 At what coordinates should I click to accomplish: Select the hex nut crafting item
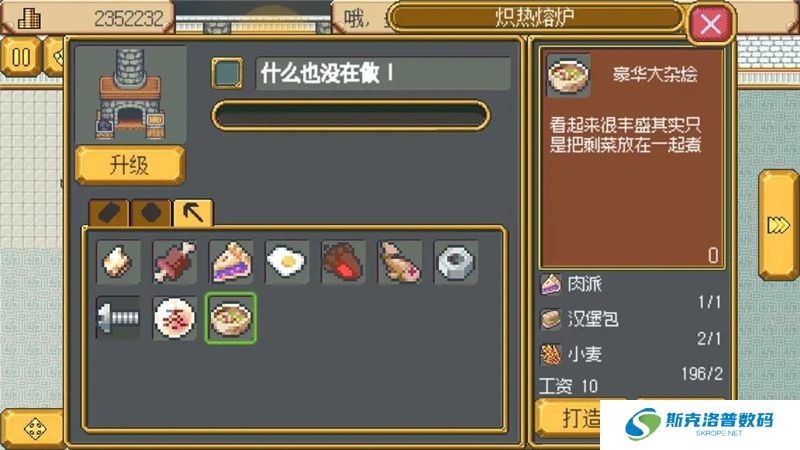456,262
